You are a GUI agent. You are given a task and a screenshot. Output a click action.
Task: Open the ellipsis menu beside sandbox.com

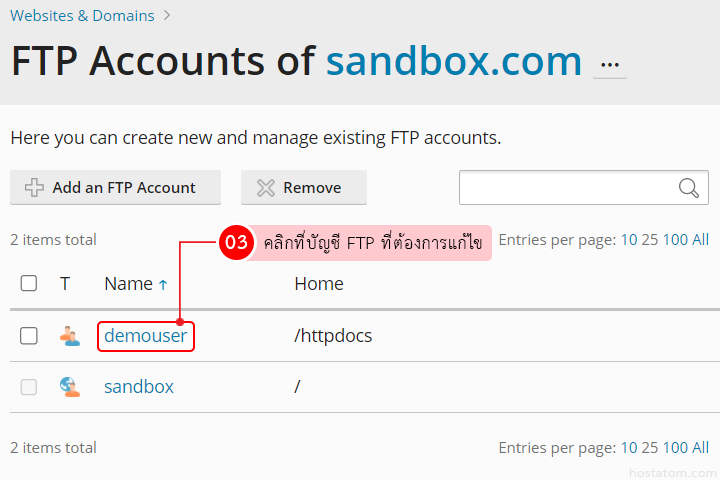coord(609,65)
